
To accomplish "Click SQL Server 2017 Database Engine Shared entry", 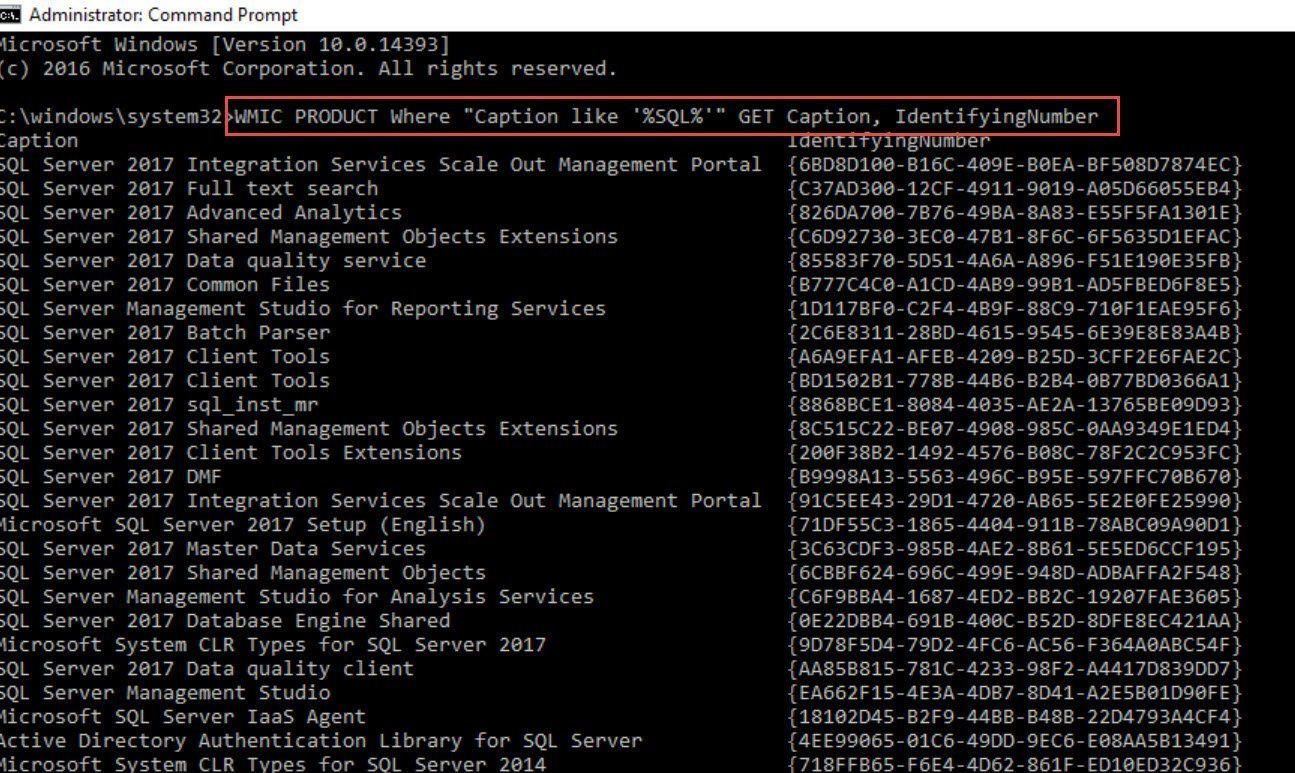I will pos(225,621).
